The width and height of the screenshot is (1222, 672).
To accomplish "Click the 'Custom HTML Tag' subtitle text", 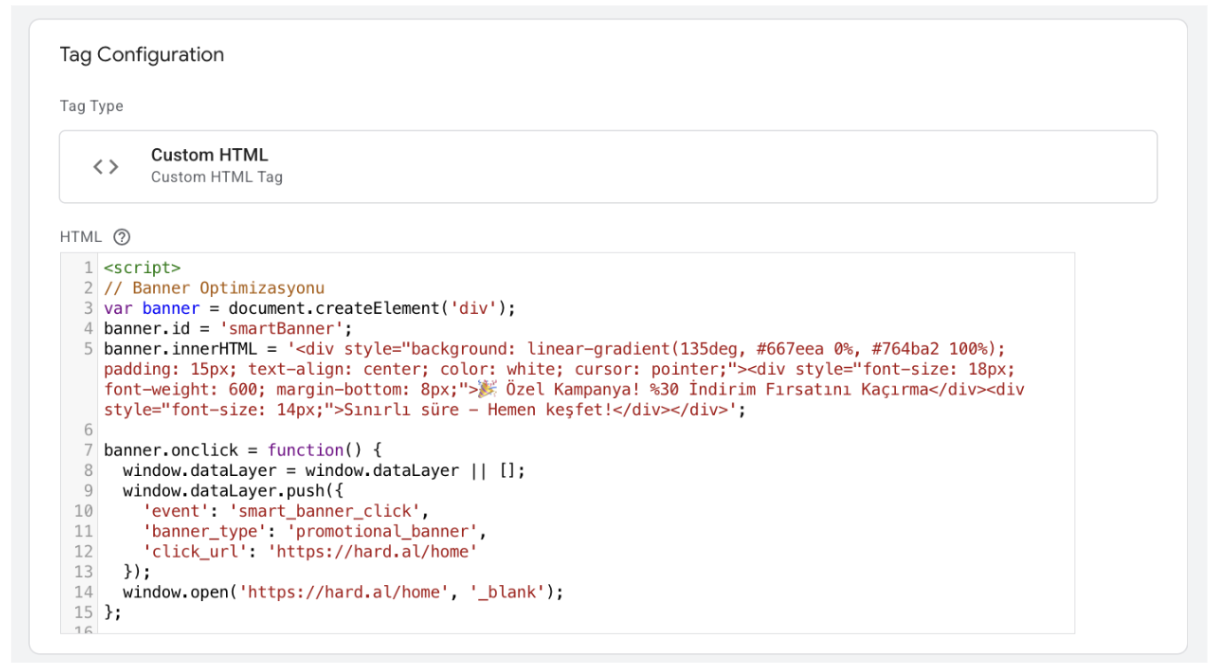I will click(217, 177).
